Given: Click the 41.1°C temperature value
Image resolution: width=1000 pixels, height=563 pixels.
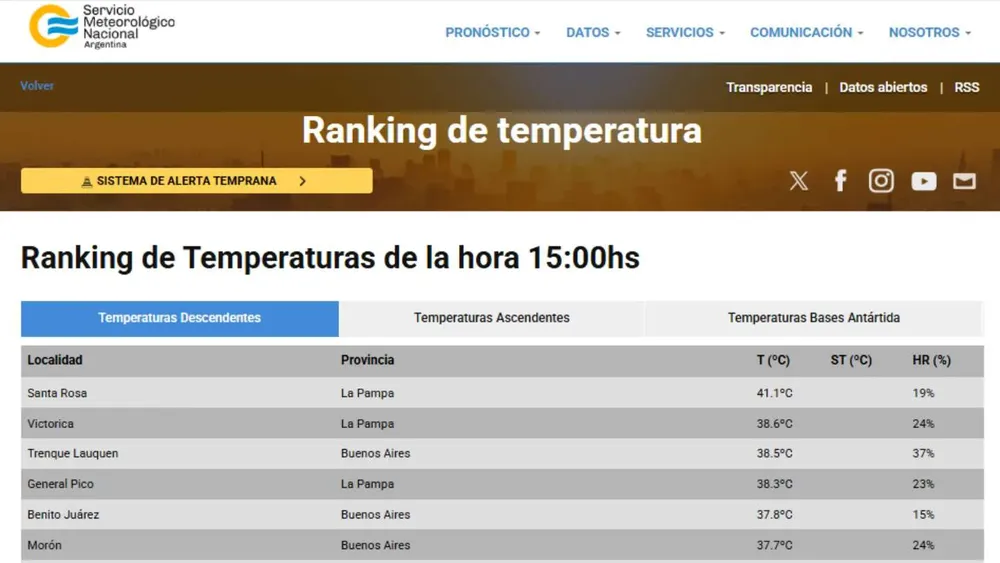Looking at the screenshot, I should coord(774,393).
